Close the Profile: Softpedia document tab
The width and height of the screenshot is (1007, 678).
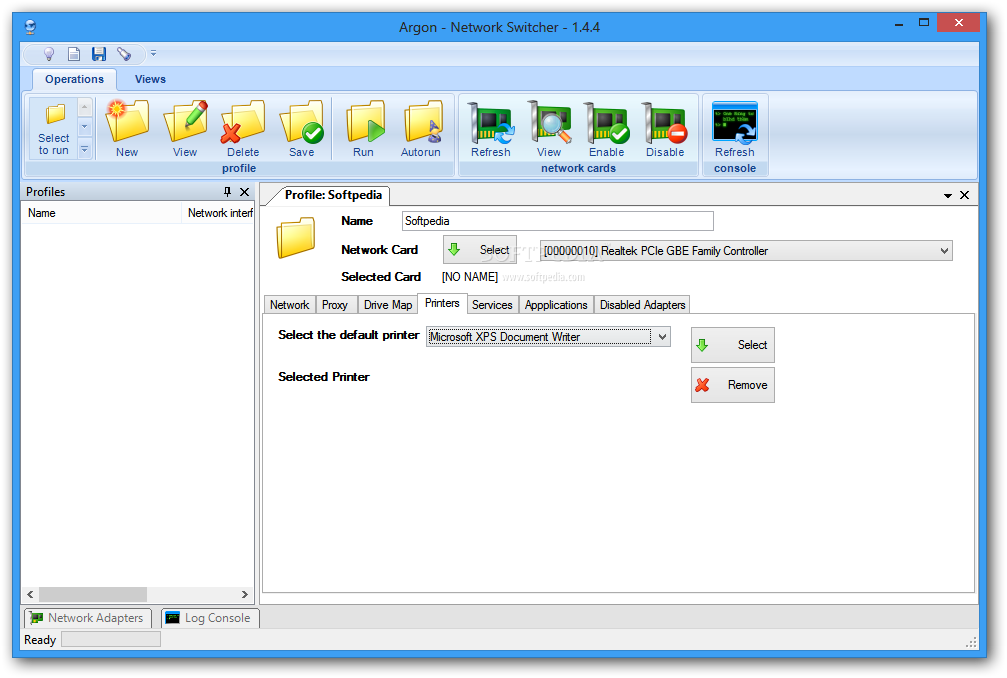[x=965, y=195]
